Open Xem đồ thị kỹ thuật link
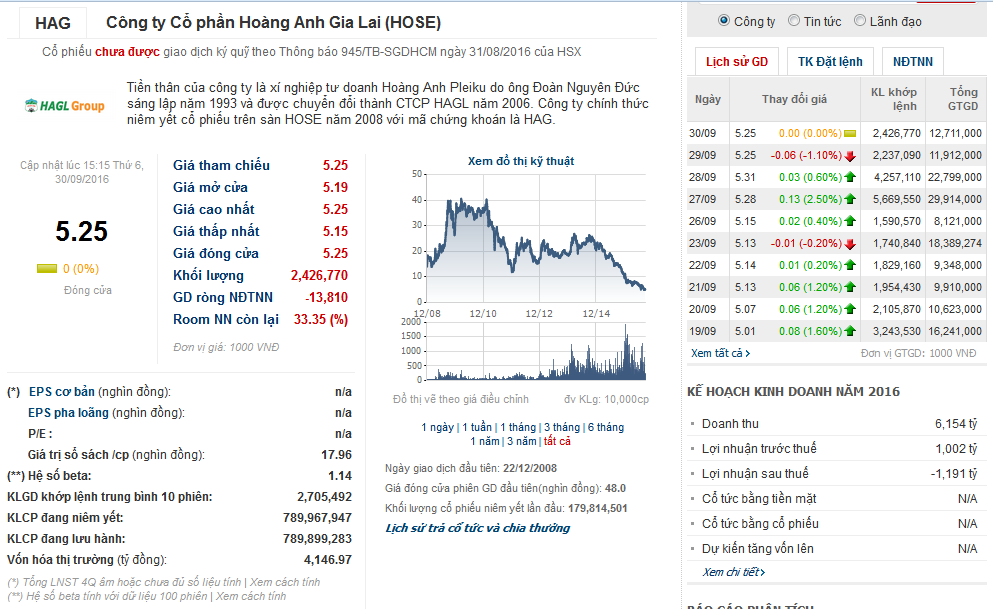This screenshot has height=609, width=993. point(521,161)
